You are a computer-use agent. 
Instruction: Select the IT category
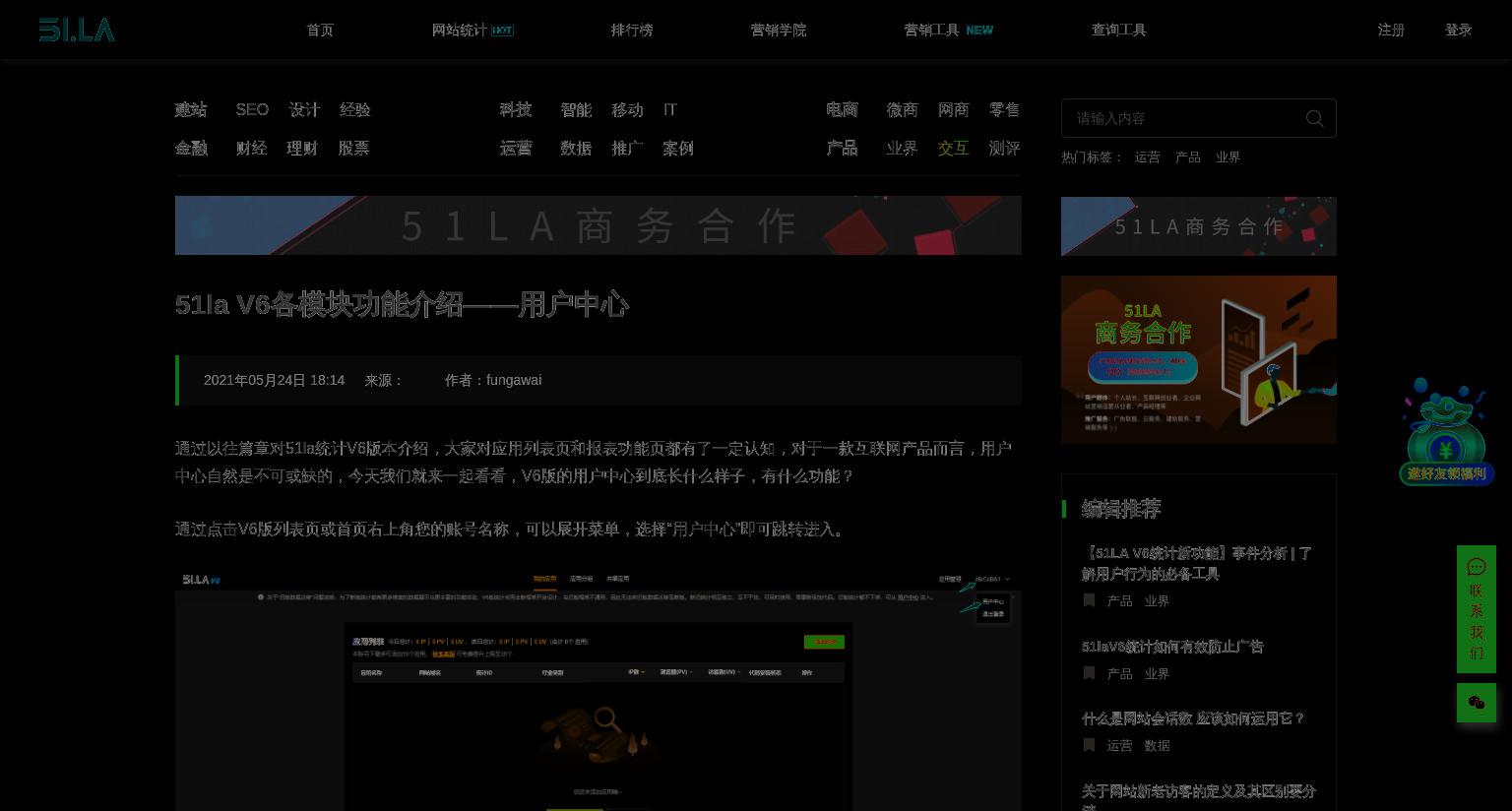(670, 109)
